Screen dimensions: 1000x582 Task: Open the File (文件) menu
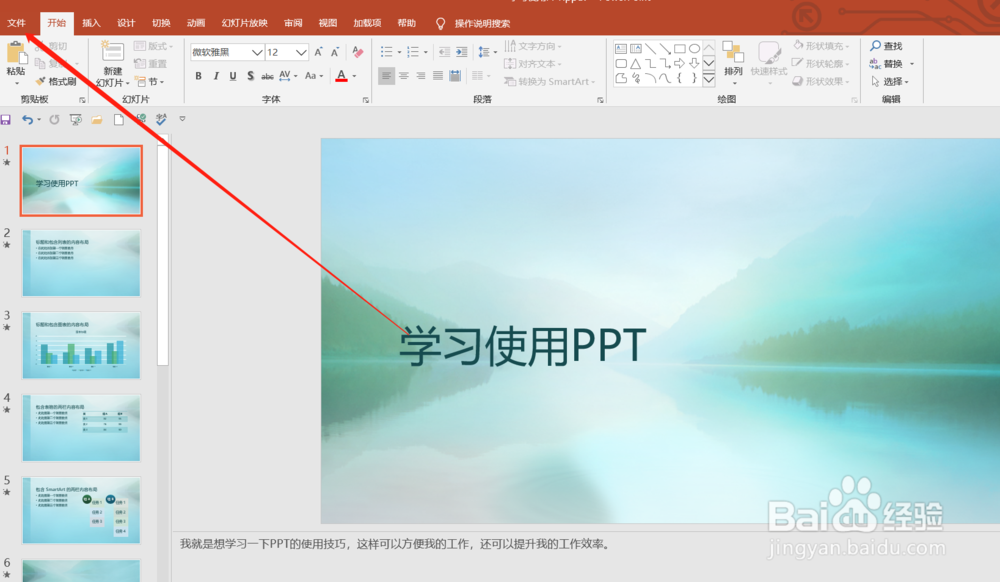[x=18, y=22]
